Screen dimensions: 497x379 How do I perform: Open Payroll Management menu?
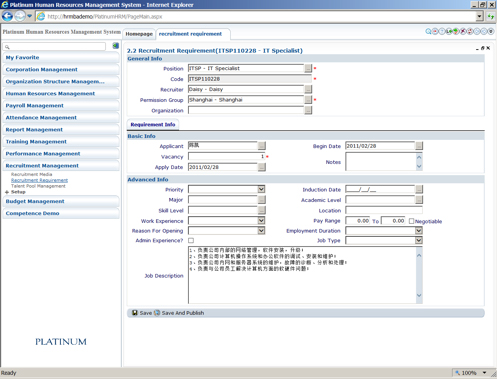(x=61, y=106)
